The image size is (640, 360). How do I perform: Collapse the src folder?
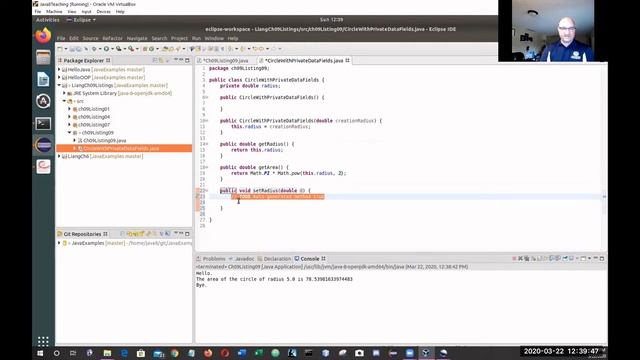pyautogui.click(x=64, y=101)
